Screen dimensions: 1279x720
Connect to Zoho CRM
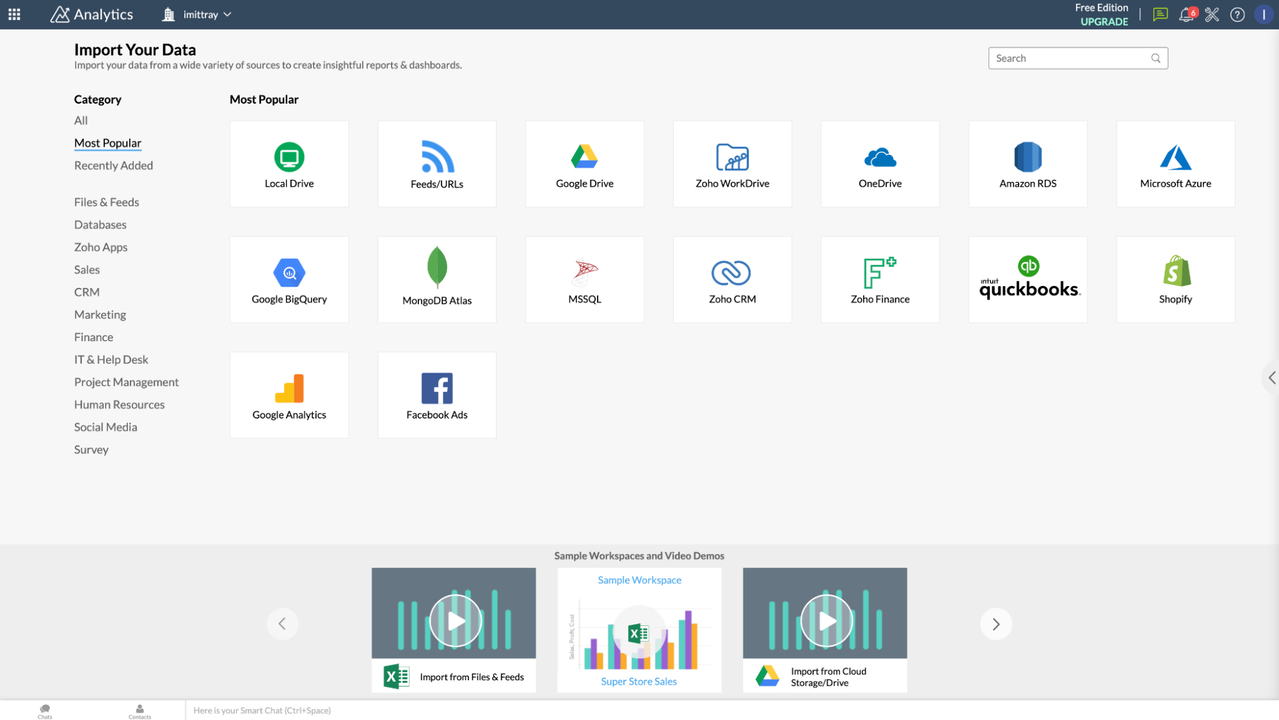pyautogui.click(x=732, y=279)
